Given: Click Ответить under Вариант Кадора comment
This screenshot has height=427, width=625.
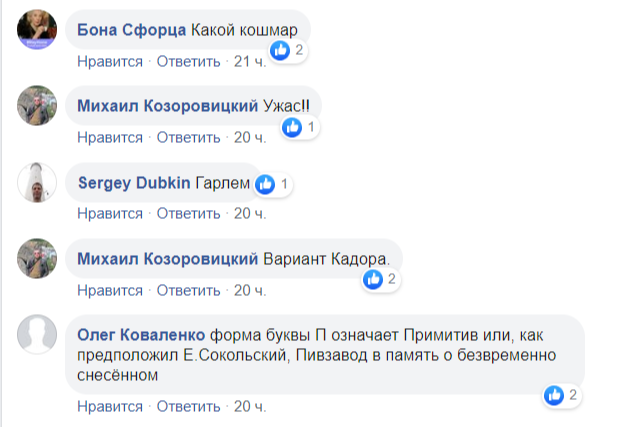Looking at the screenshot, I should pos(188,290).
